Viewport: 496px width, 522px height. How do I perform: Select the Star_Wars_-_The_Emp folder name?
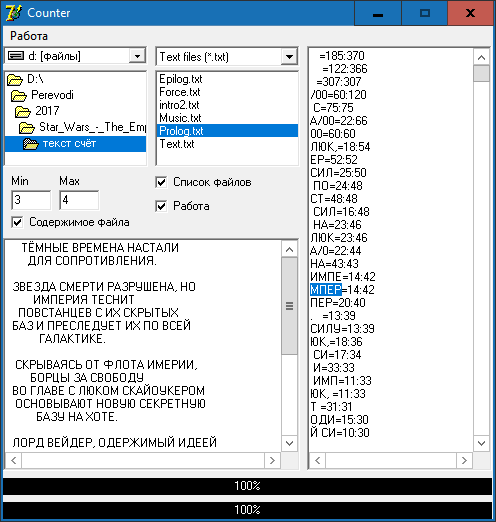92,127
